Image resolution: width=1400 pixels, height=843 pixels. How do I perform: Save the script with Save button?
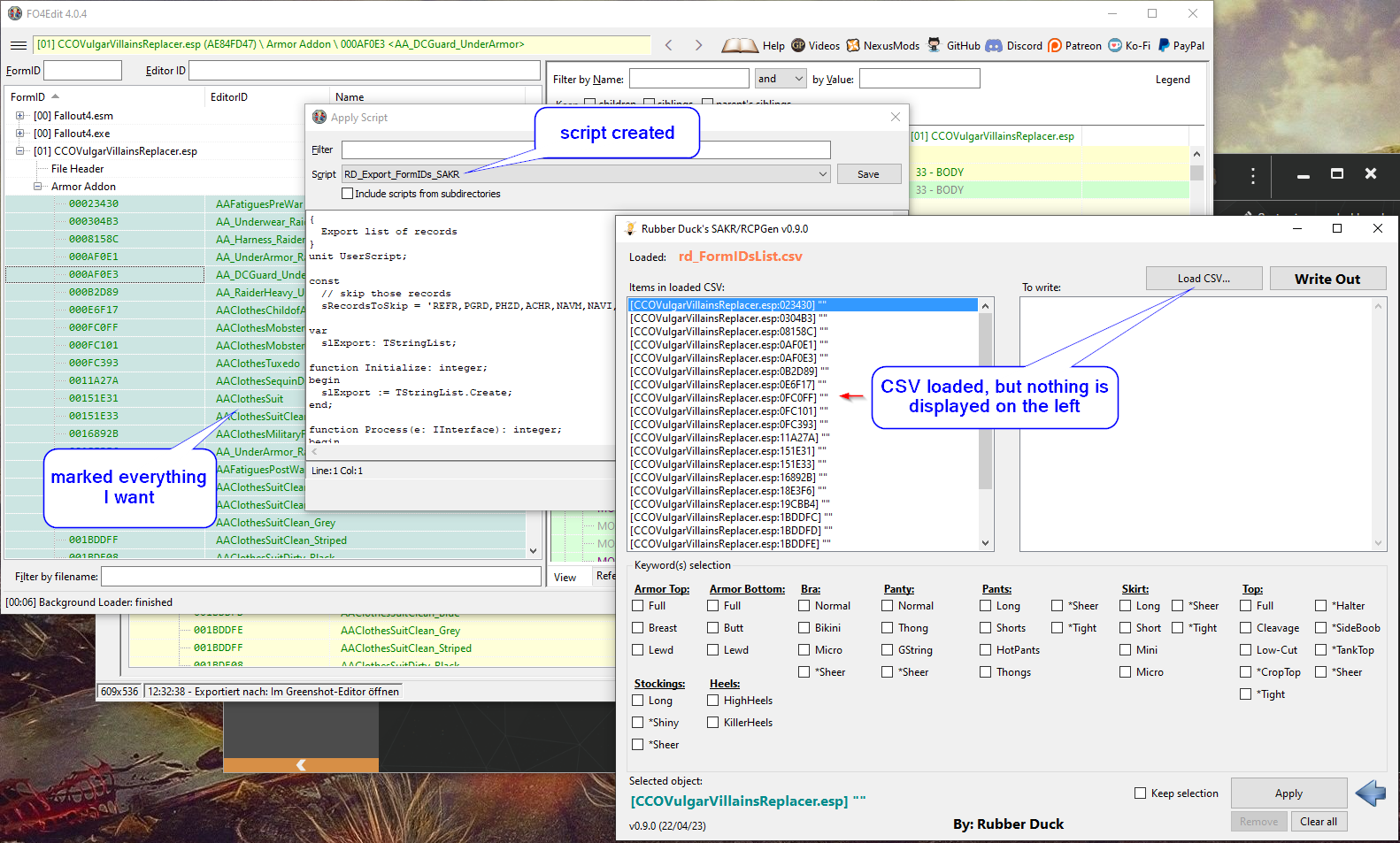(868, 174)
